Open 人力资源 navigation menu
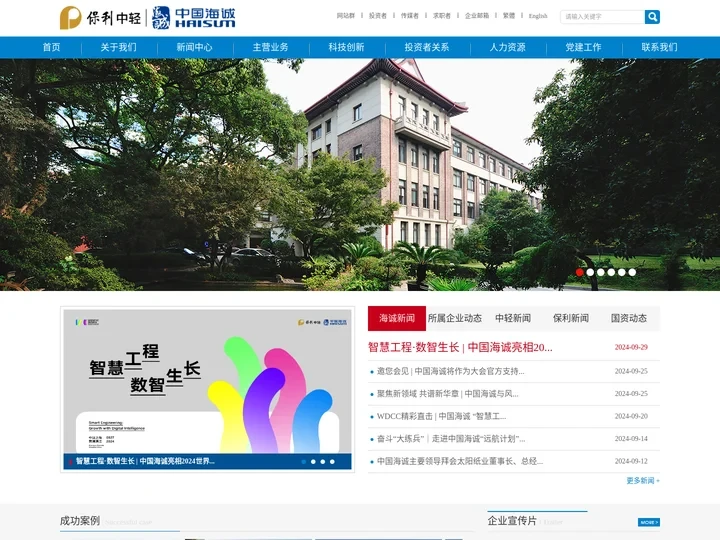The width and height of the screenshot is (720, 540). [x=507, y=47]
